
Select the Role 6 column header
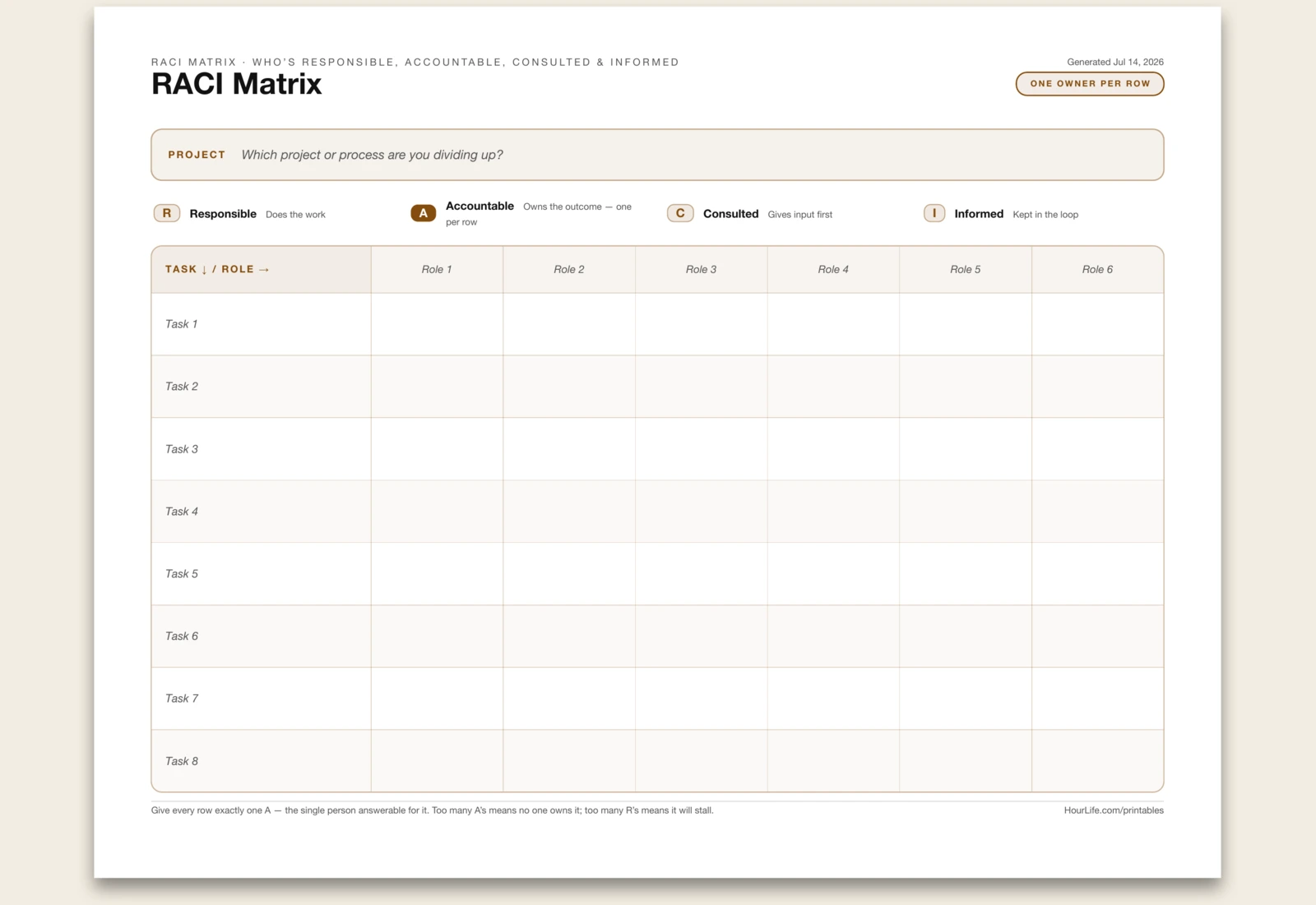(1098, 269)
